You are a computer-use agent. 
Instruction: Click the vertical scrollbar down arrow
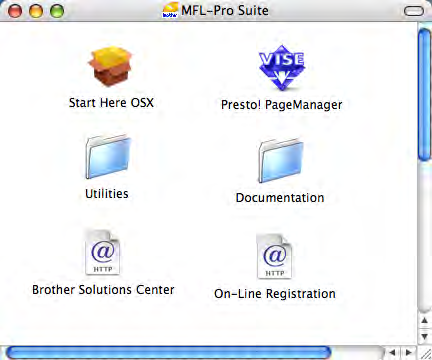coord(424,336)
